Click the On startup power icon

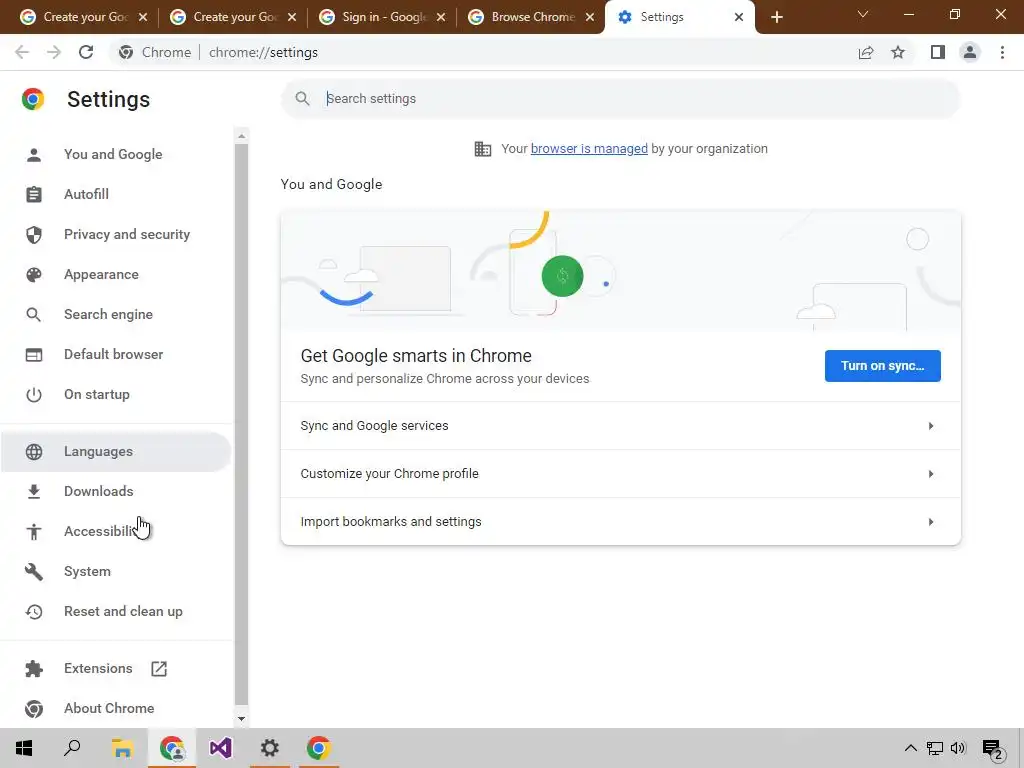click(33, 394)
